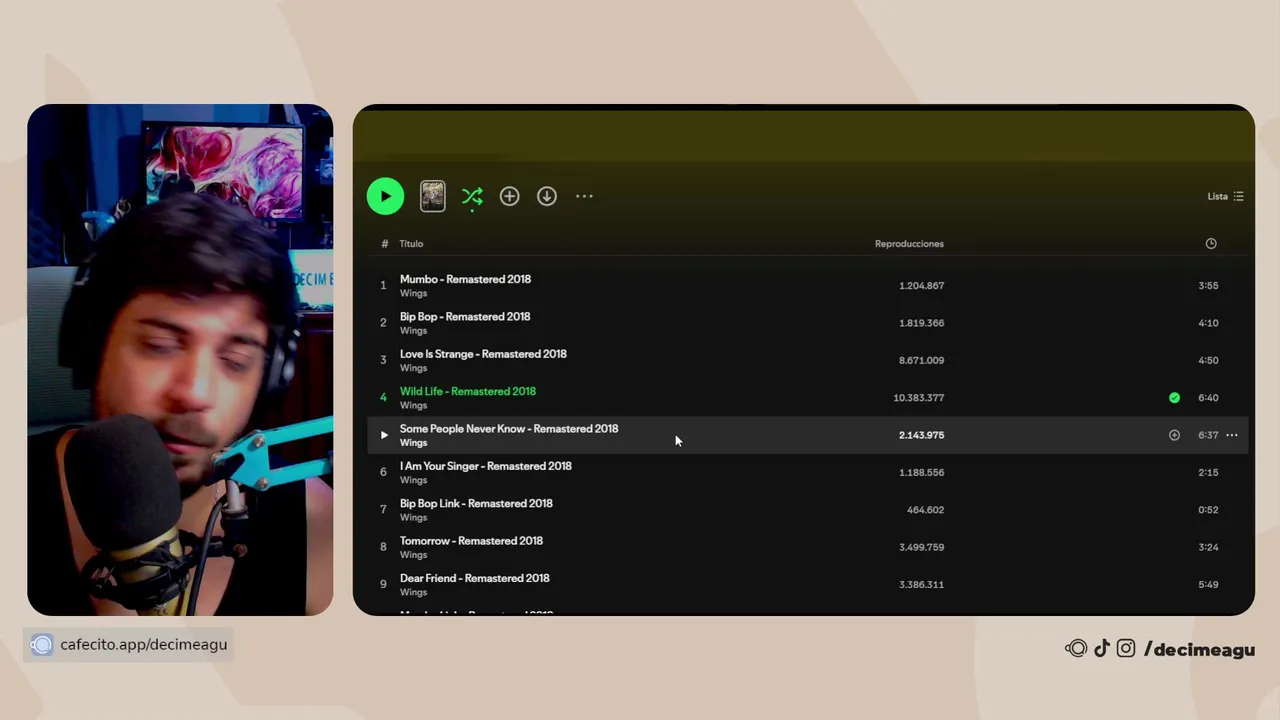
Task: Sort by the Título column header
Action: [x=411, y=244]
